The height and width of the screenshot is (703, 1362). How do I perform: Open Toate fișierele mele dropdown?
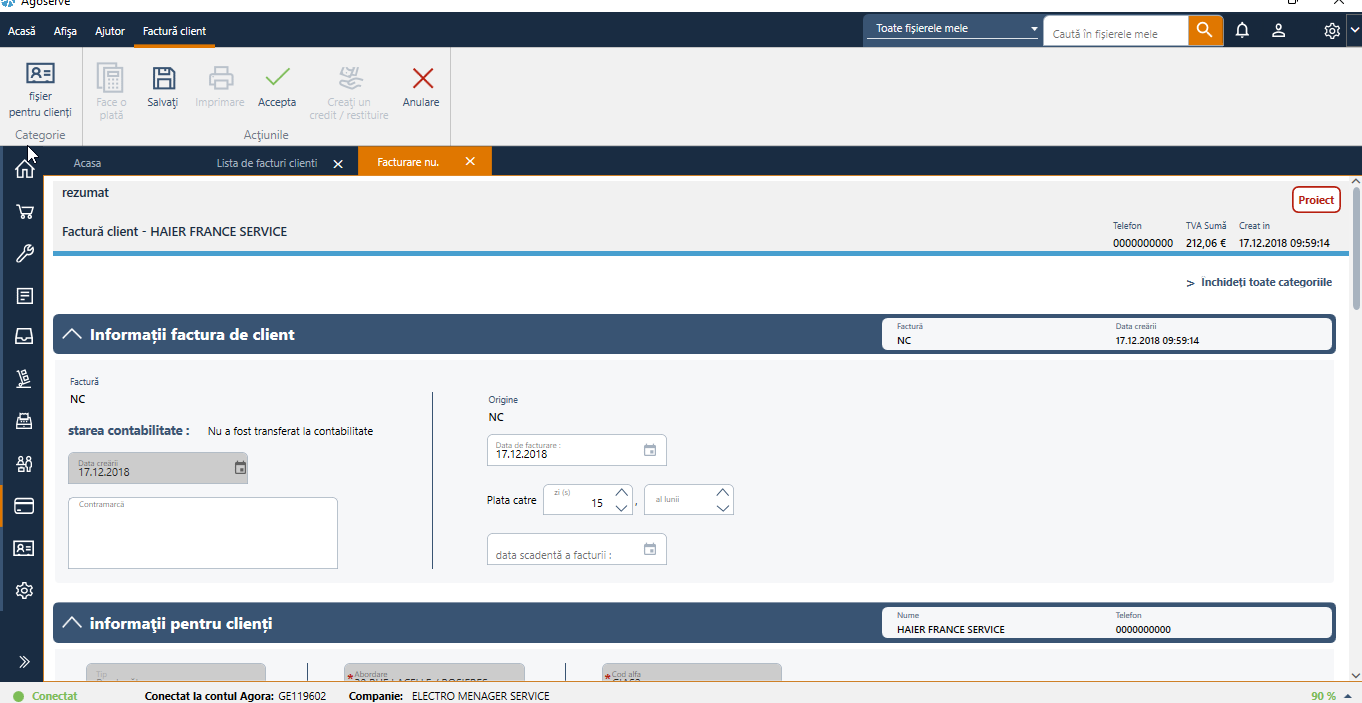point(953,29)
